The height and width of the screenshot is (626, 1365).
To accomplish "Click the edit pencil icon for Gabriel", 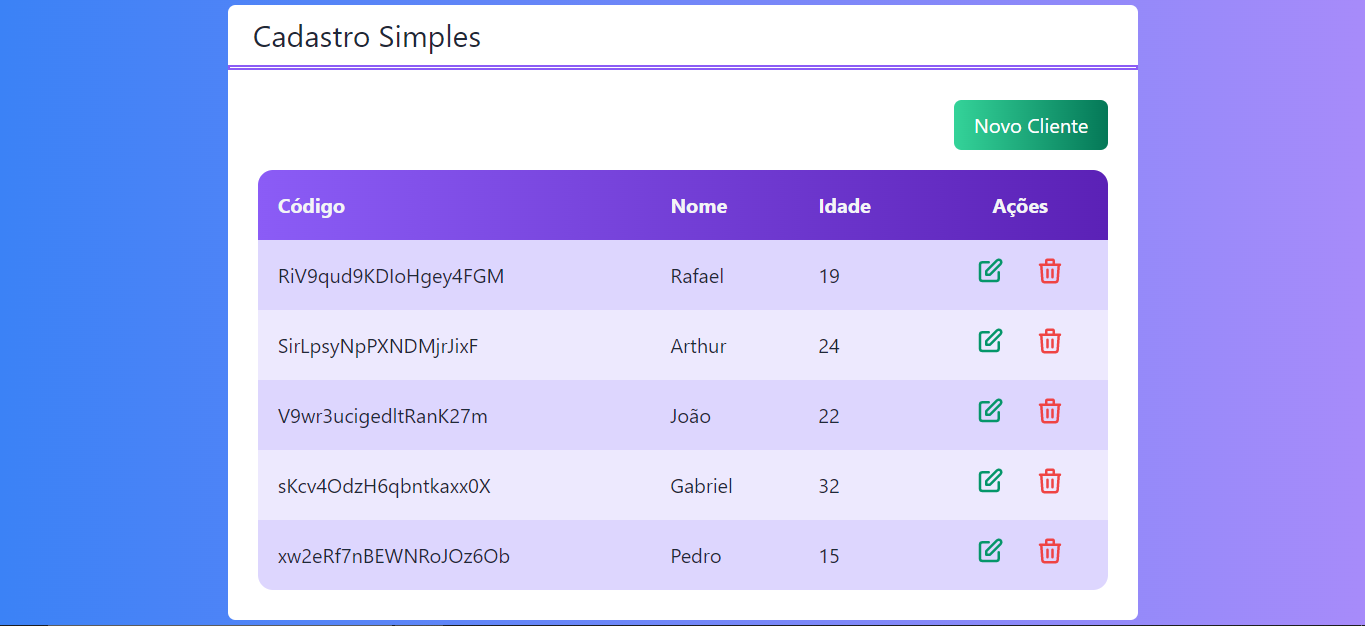I will click(x=990, y=480).
